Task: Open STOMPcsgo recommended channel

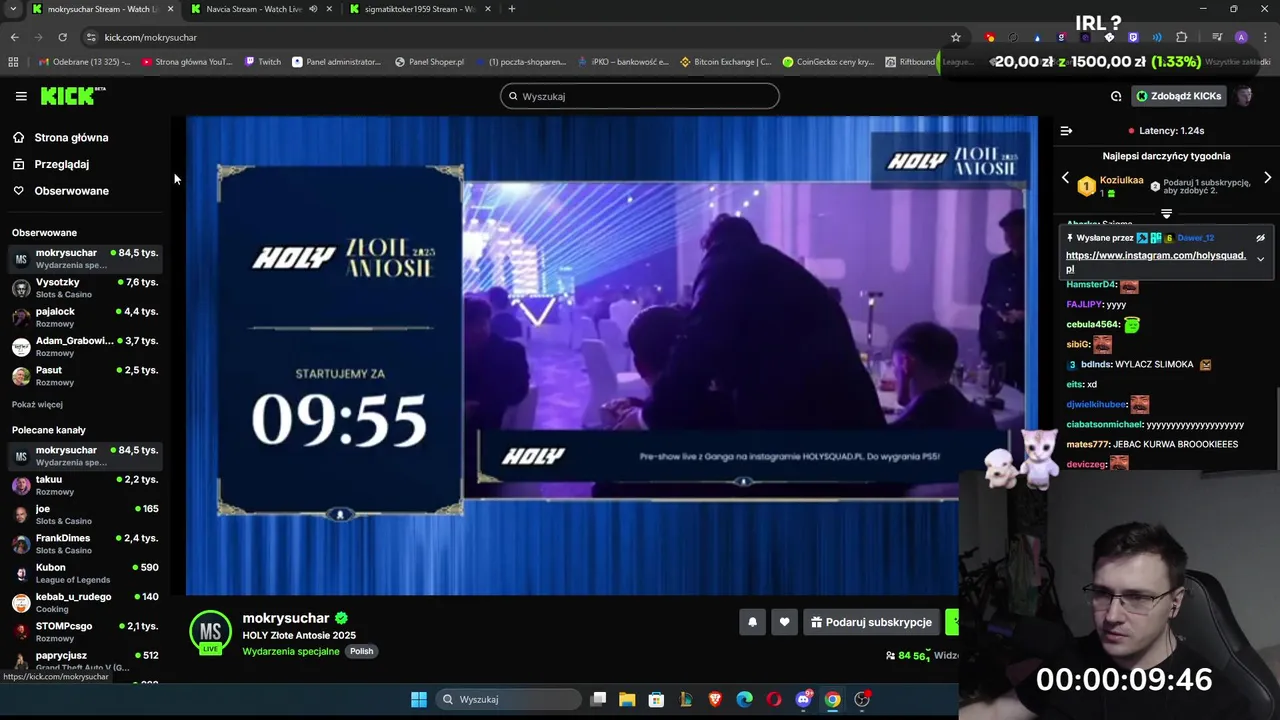Action: [x=85, y=631]
